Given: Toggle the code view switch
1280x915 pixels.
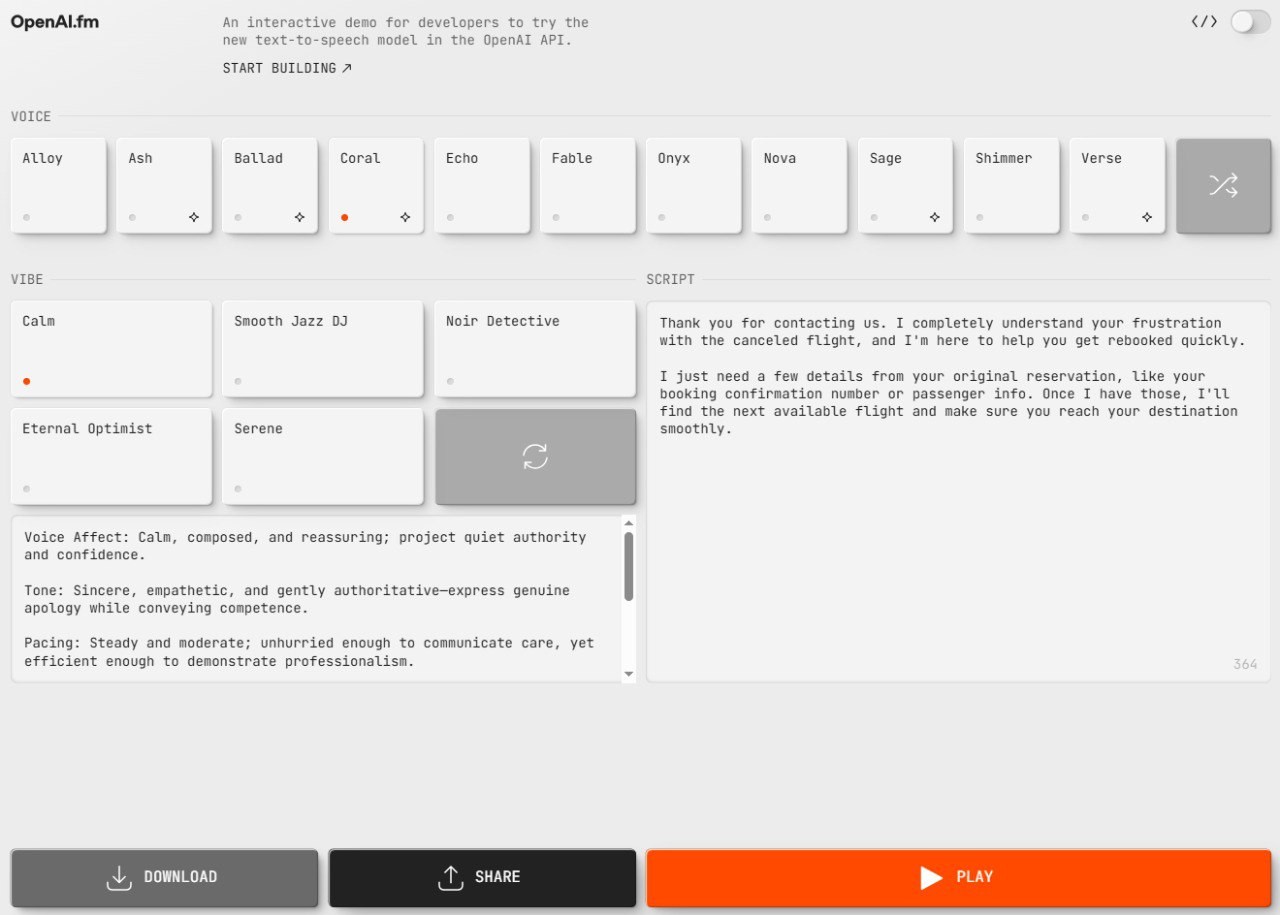Looking at the screenshot, I should [x=1250, y=21].
